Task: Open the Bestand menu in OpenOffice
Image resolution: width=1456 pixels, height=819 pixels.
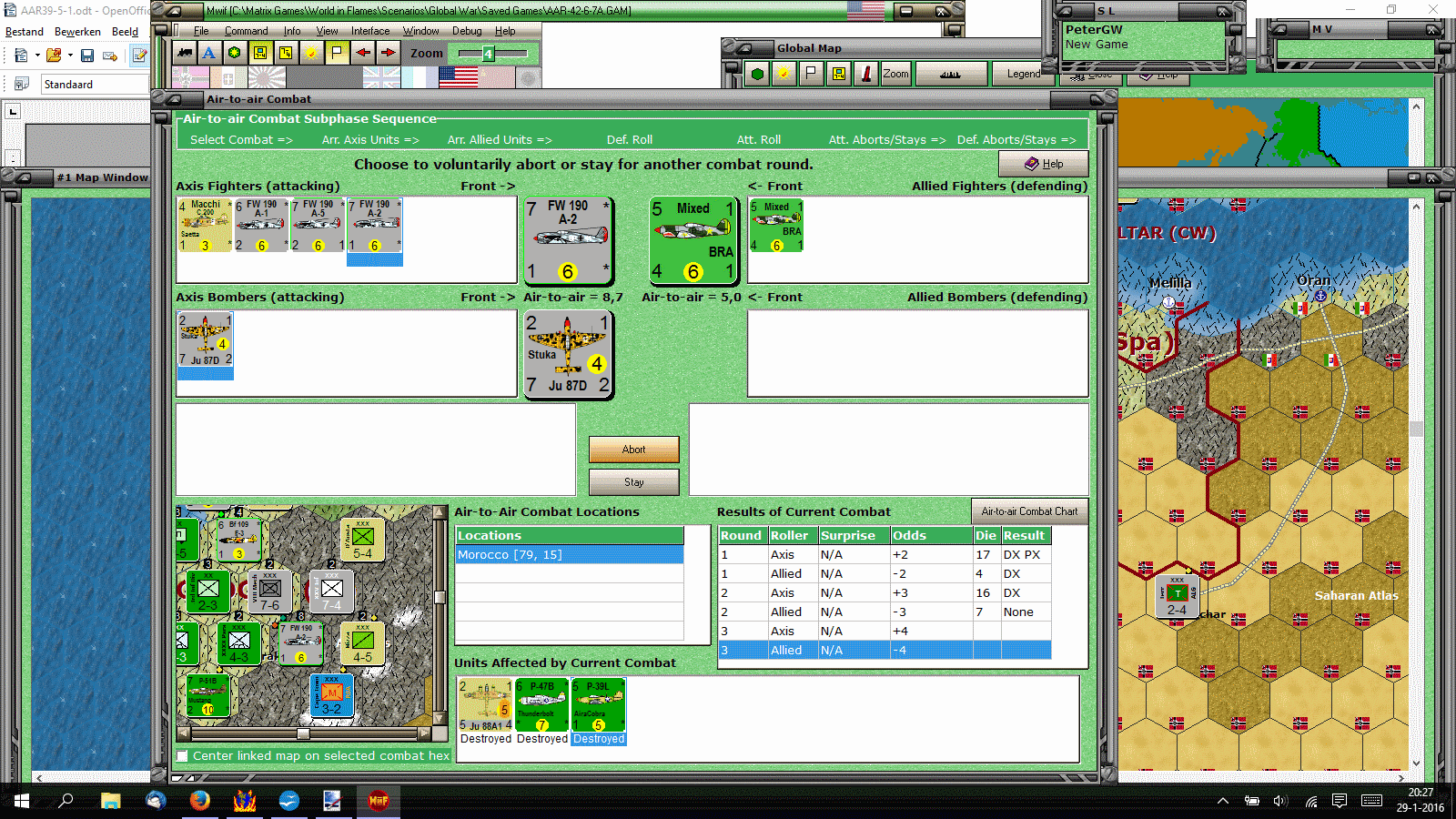Action: (25, 32)
